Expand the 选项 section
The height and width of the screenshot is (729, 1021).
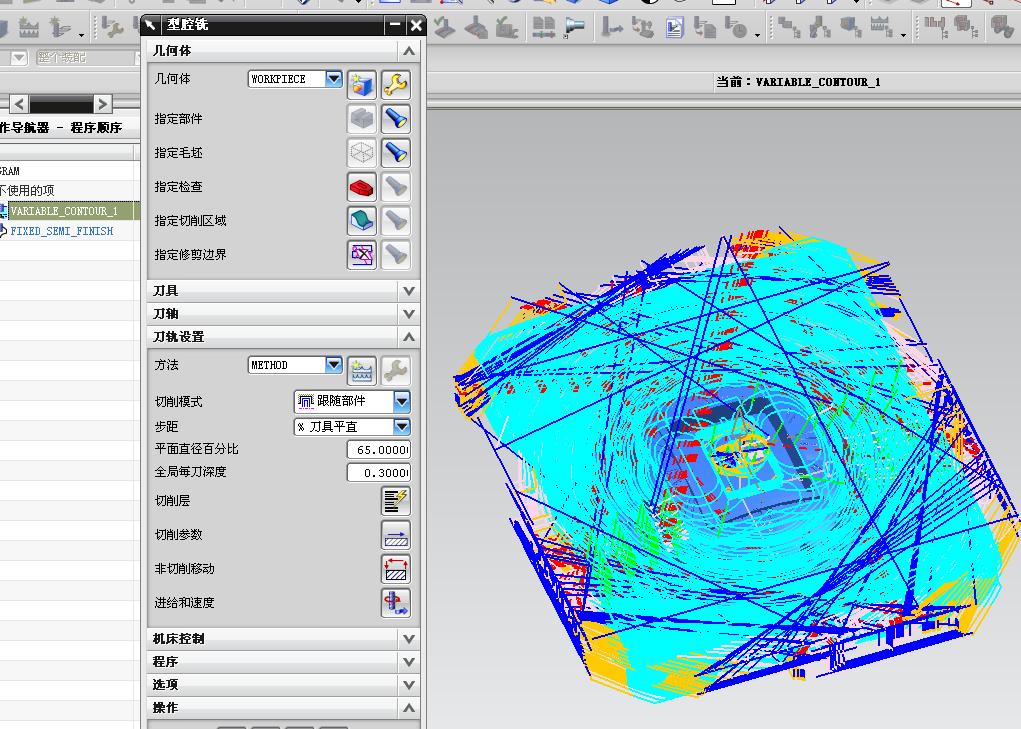(x=409, y=684)
